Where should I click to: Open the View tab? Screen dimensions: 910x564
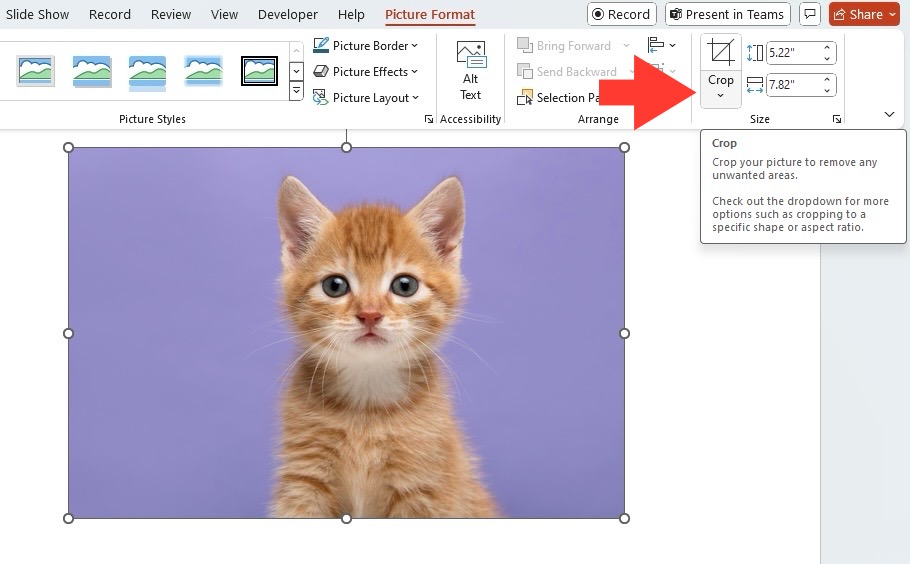[224, 15]
